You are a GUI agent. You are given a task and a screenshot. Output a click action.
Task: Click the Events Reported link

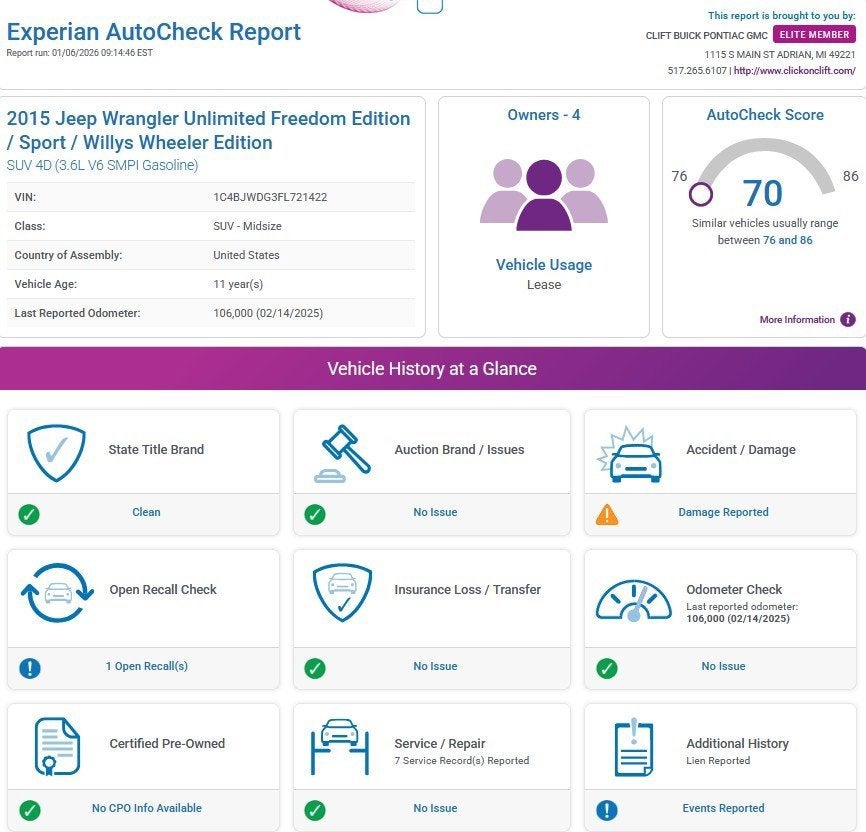pyautogui.click(x=723, y=808)
